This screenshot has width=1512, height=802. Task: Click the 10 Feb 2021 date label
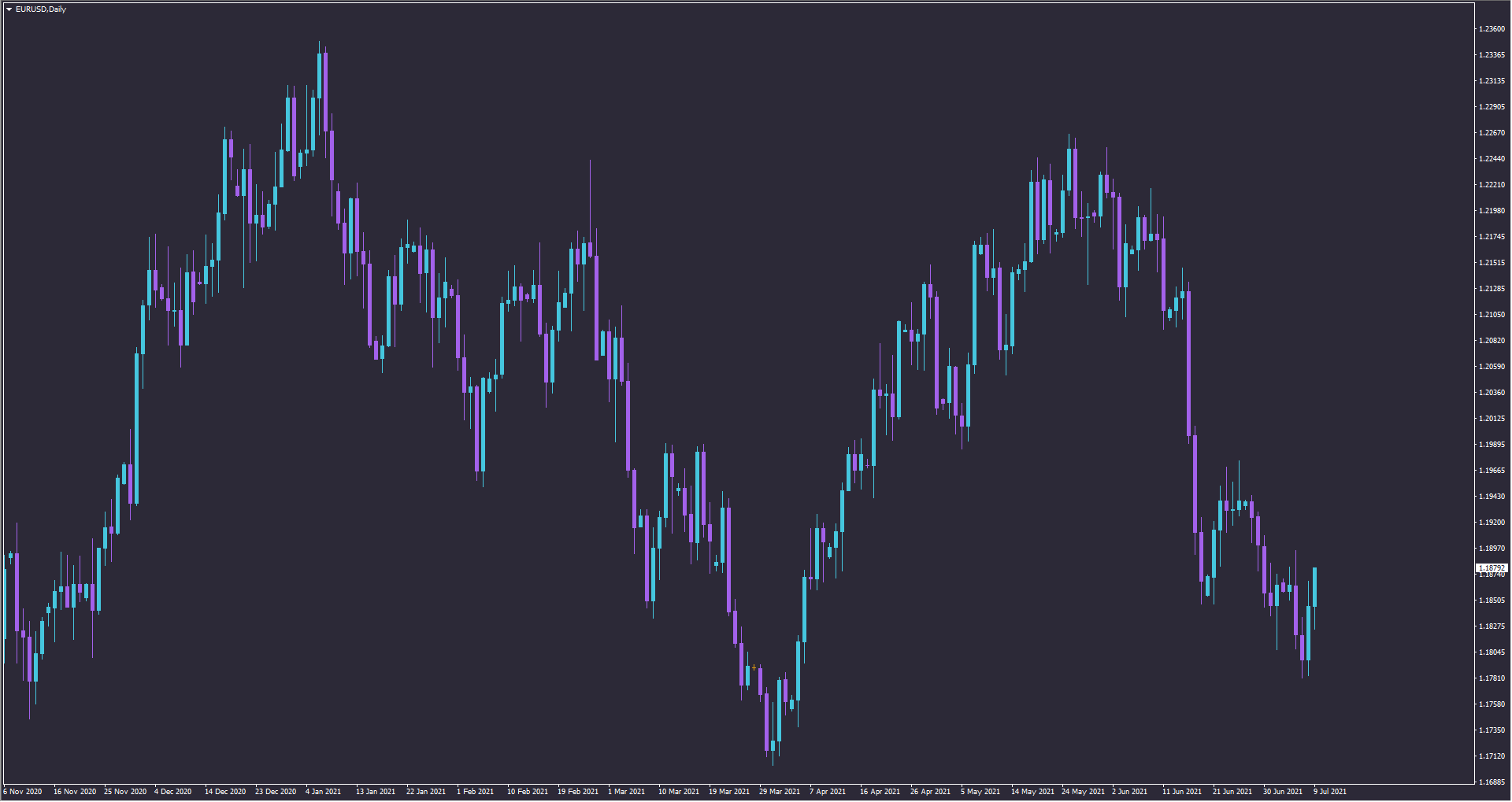click(528, 792)
